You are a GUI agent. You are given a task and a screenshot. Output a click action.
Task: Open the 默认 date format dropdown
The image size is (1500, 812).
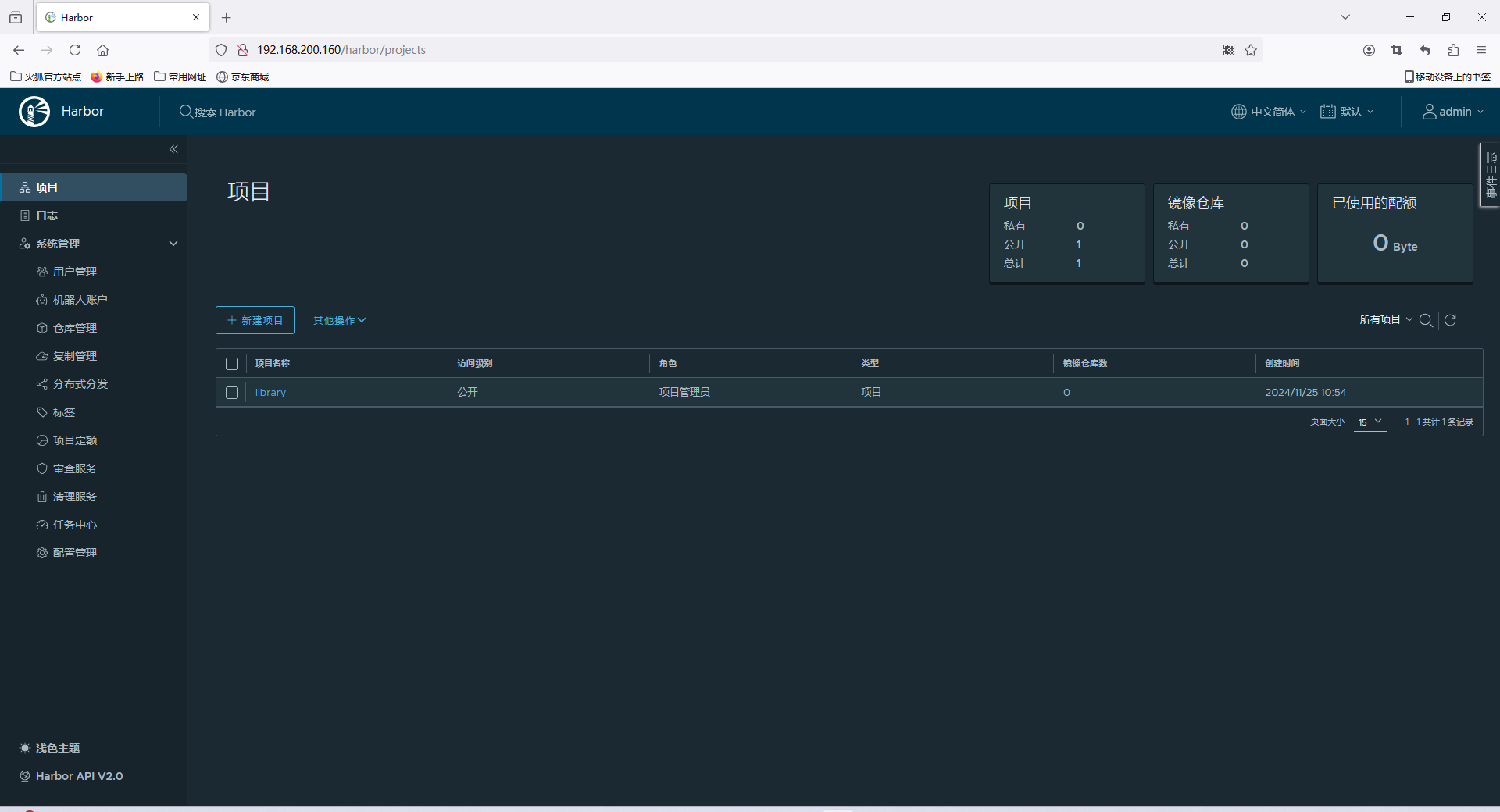(1347, 112)
